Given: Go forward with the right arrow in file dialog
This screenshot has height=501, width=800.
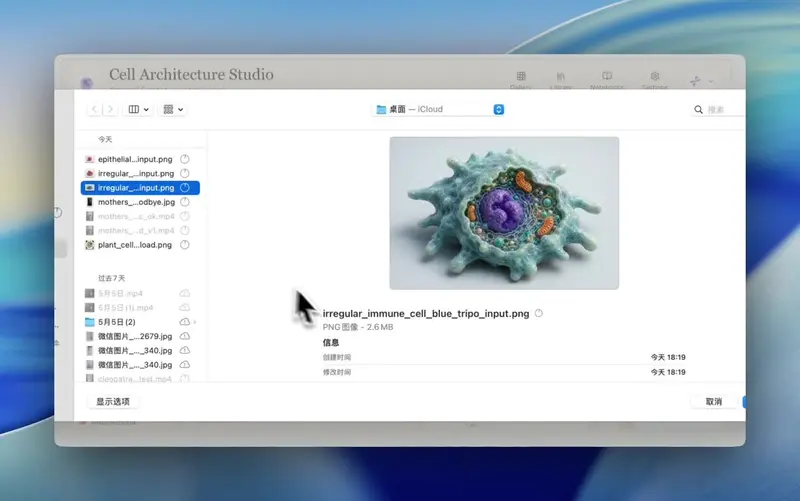Looking at the screenshot, I should [x=110, y=109].
